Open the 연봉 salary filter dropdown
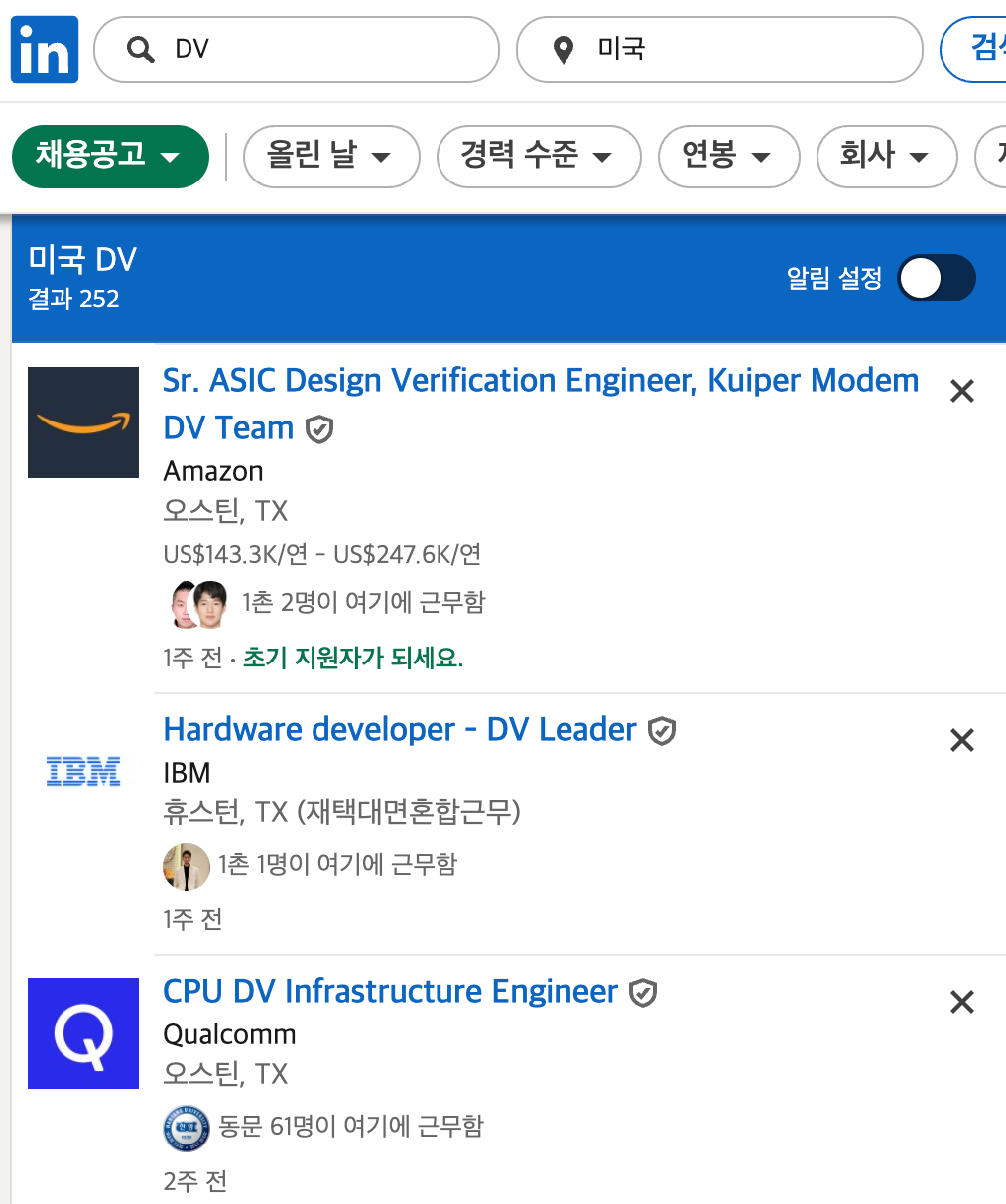 tap(729, 157)
